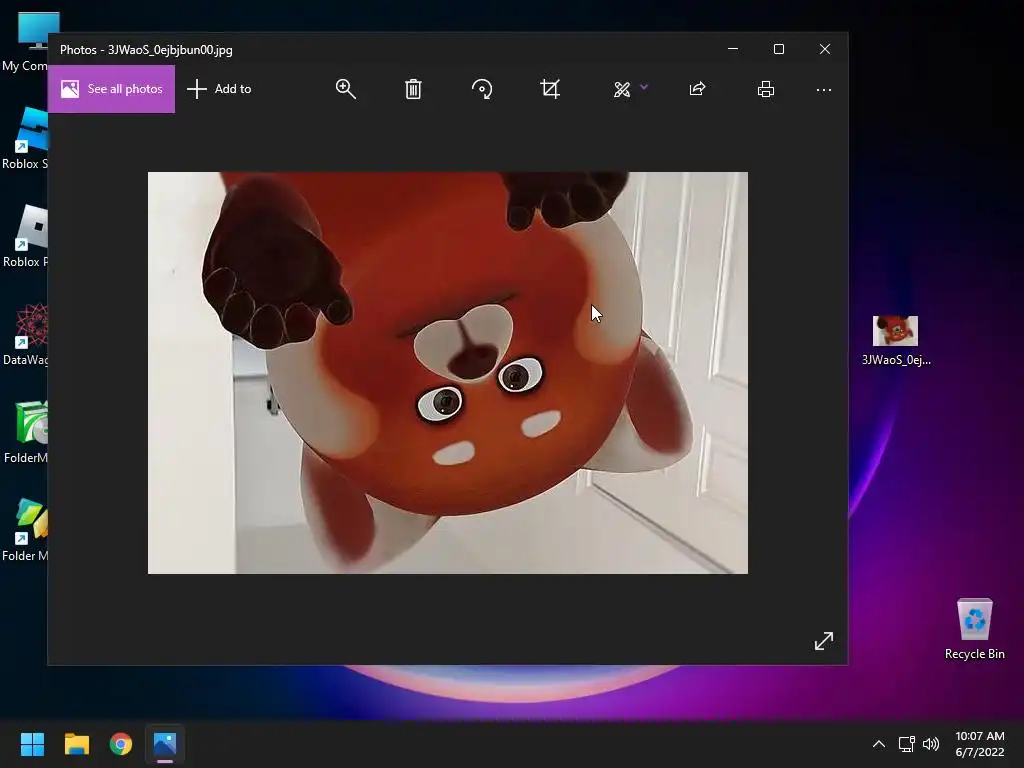Open Edit & Create icon
Image resolution: width=1024 pixels, height=768 pixels.
click(x=622, y=89)
